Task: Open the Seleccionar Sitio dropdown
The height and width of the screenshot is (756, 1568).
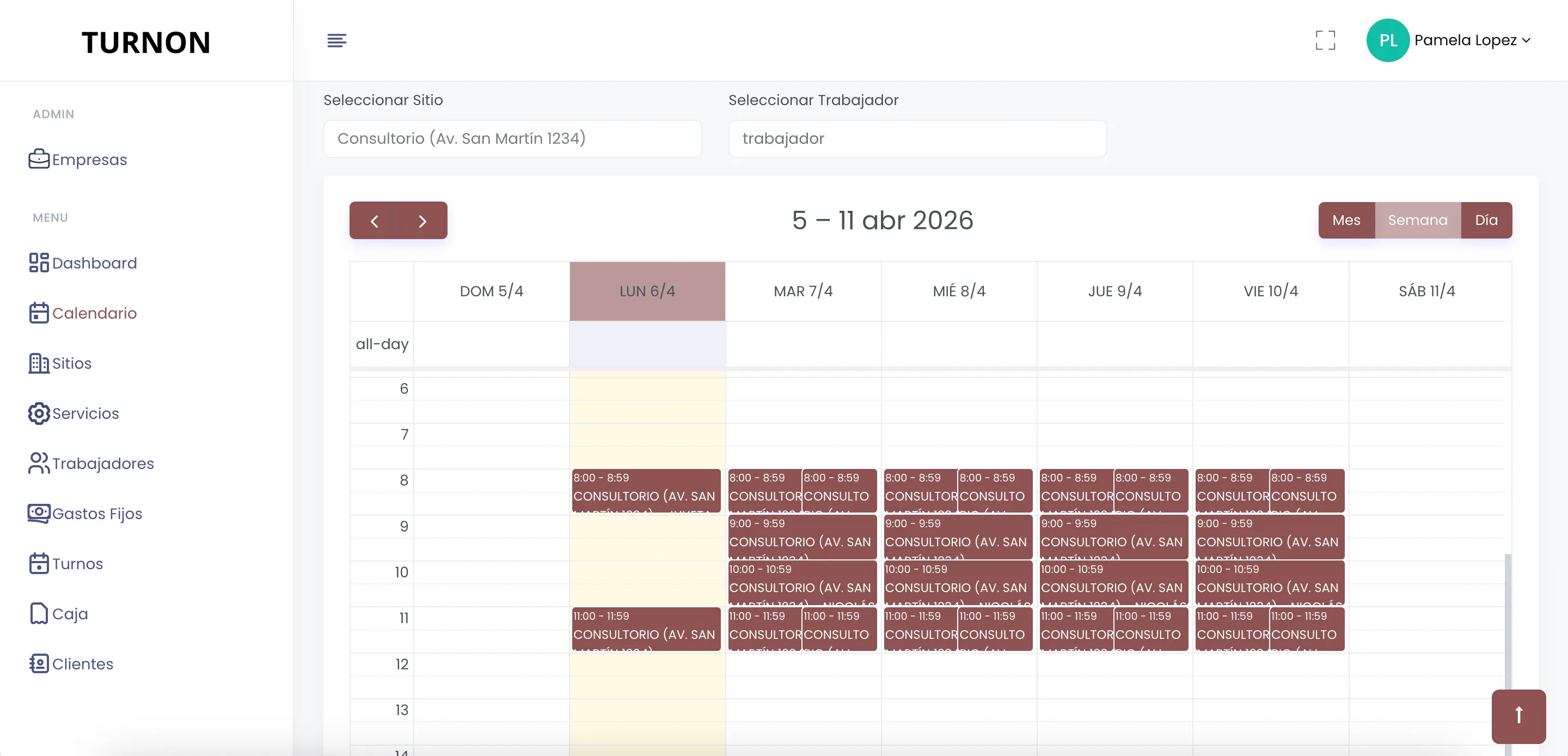Action: (512, 139)
